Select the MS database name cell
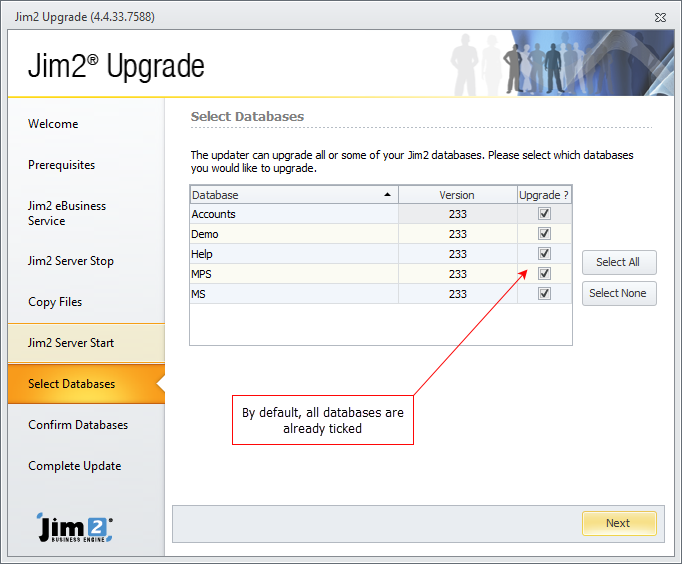This screenshot has height=564, width=682. [294, 294]
